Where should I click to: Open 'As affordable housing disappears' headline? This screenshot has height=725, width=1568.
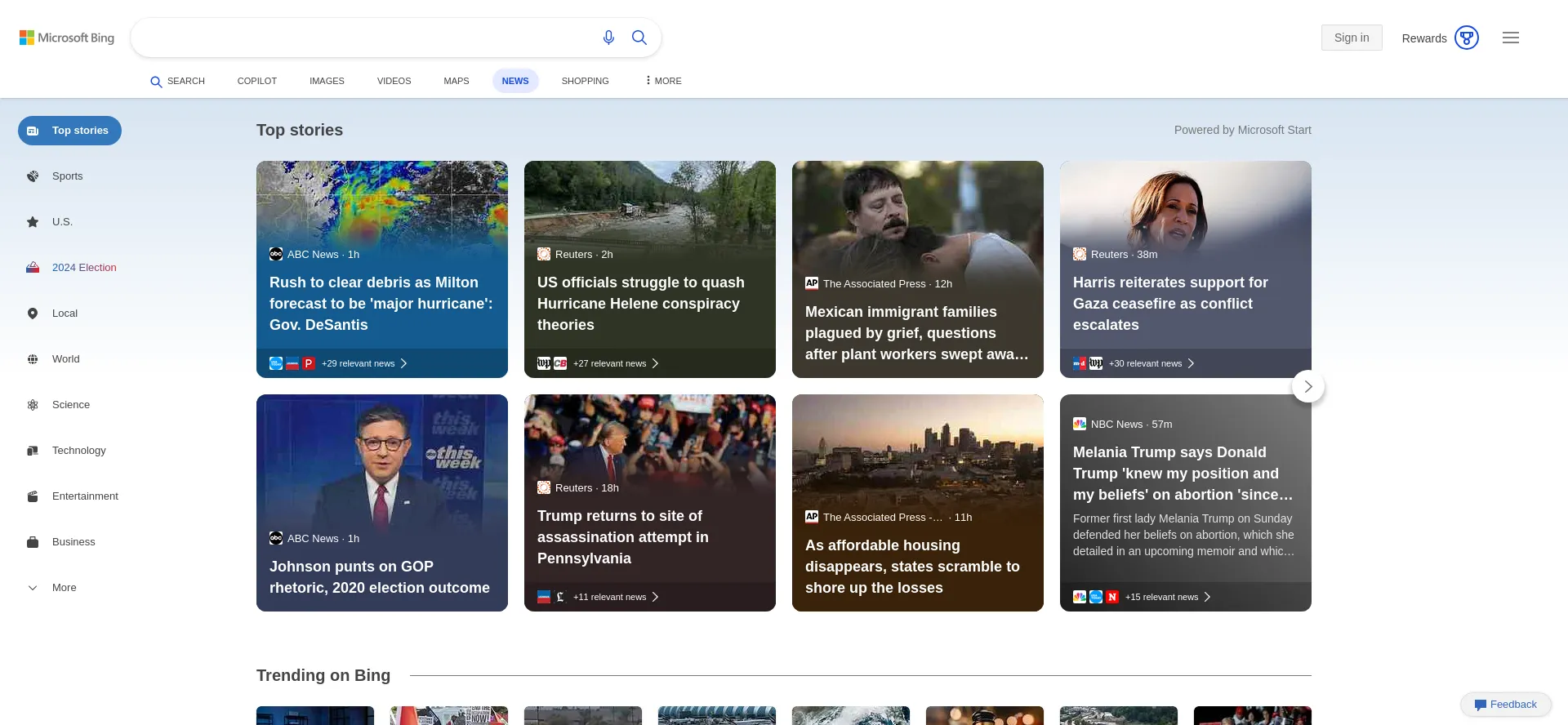tap(912, 567)
